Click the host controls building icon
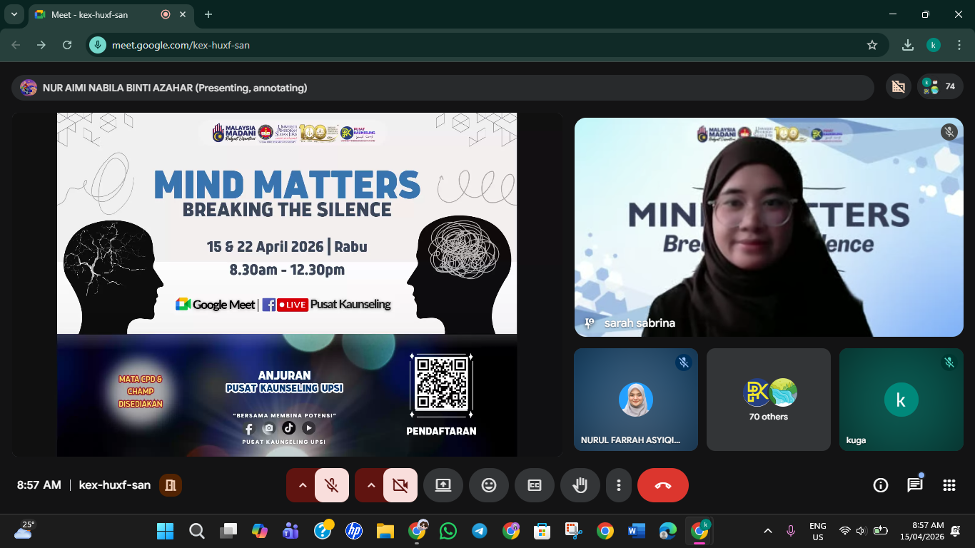The width and height of the screenshot is (977, 550). pos(171,485)
